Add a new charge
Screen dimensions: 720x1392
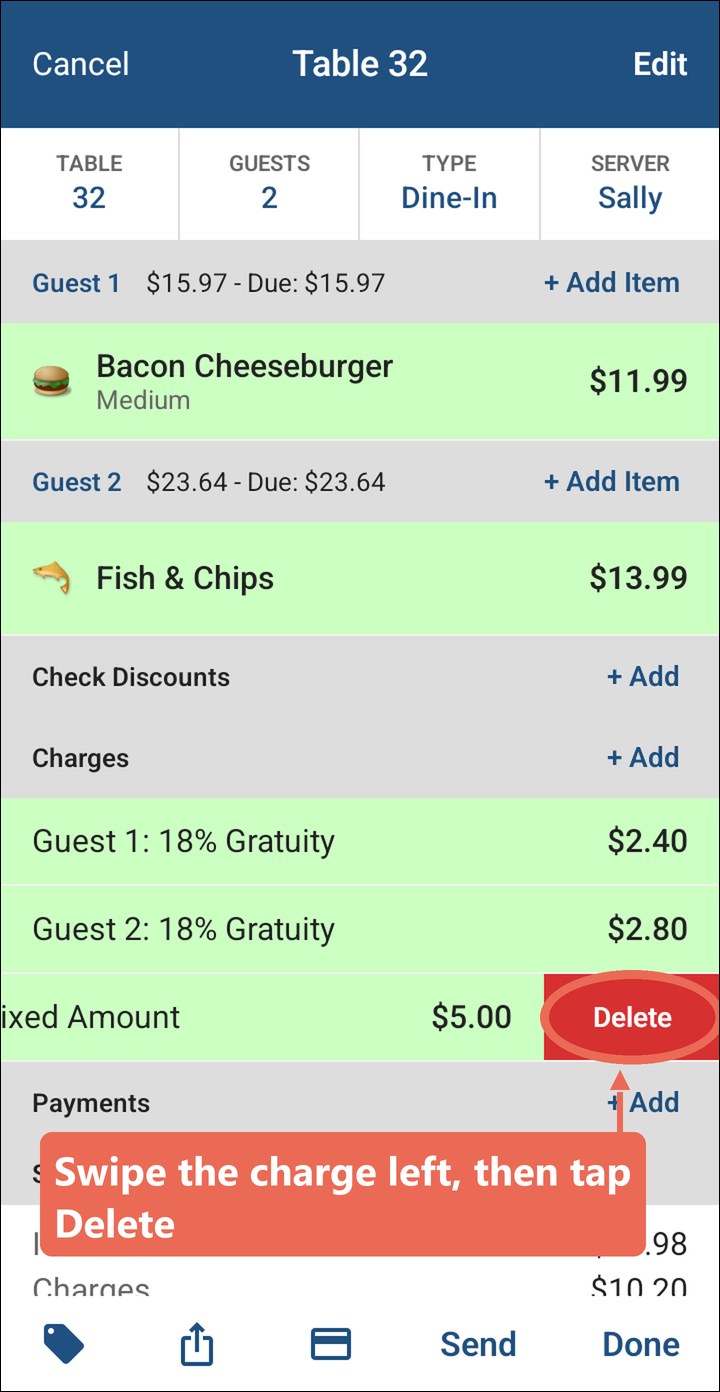pyautogui.click(x=643, y=757)
